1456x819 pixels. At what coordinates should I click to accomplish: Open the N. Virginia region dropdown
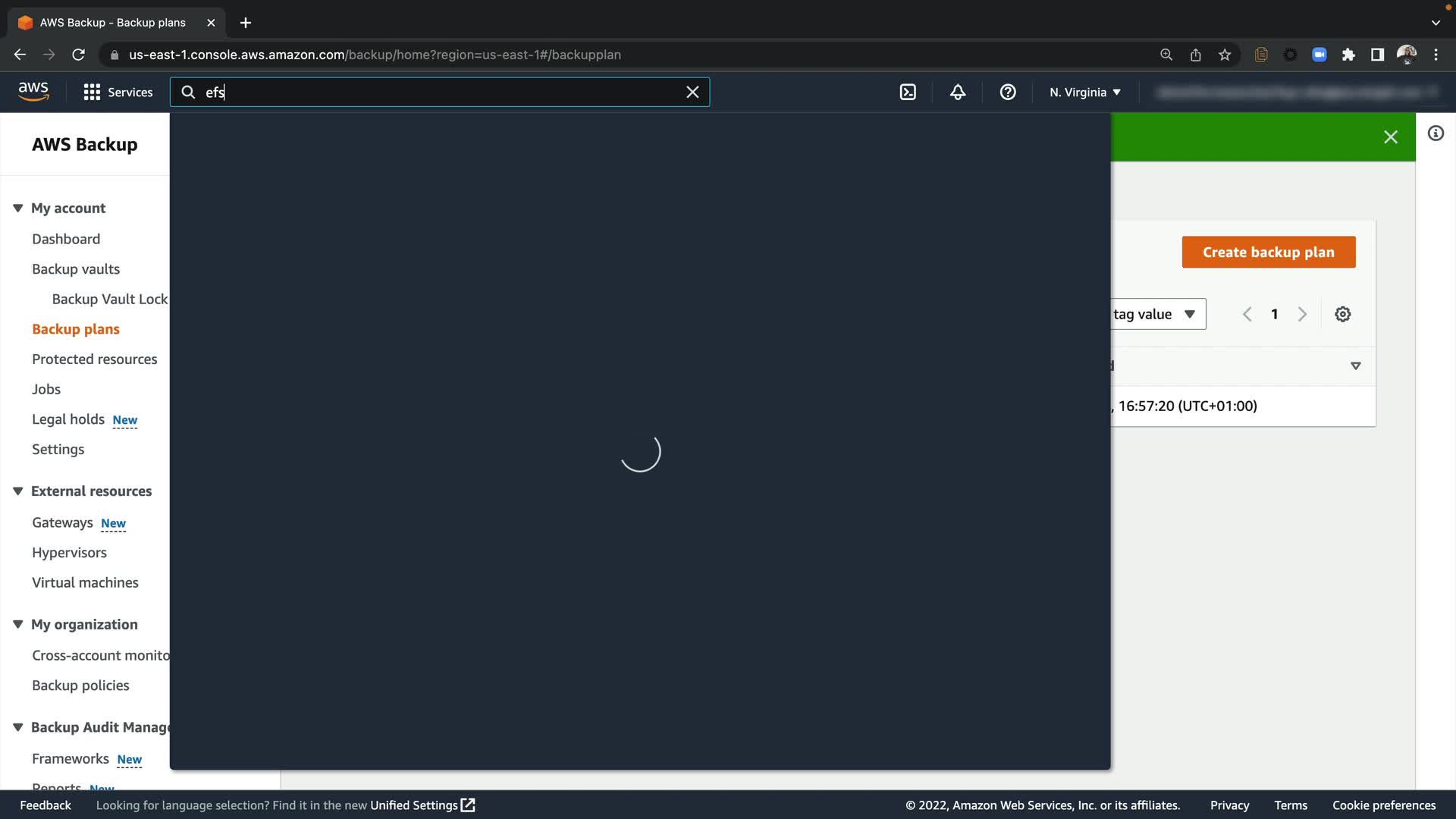pos(1085,92)
